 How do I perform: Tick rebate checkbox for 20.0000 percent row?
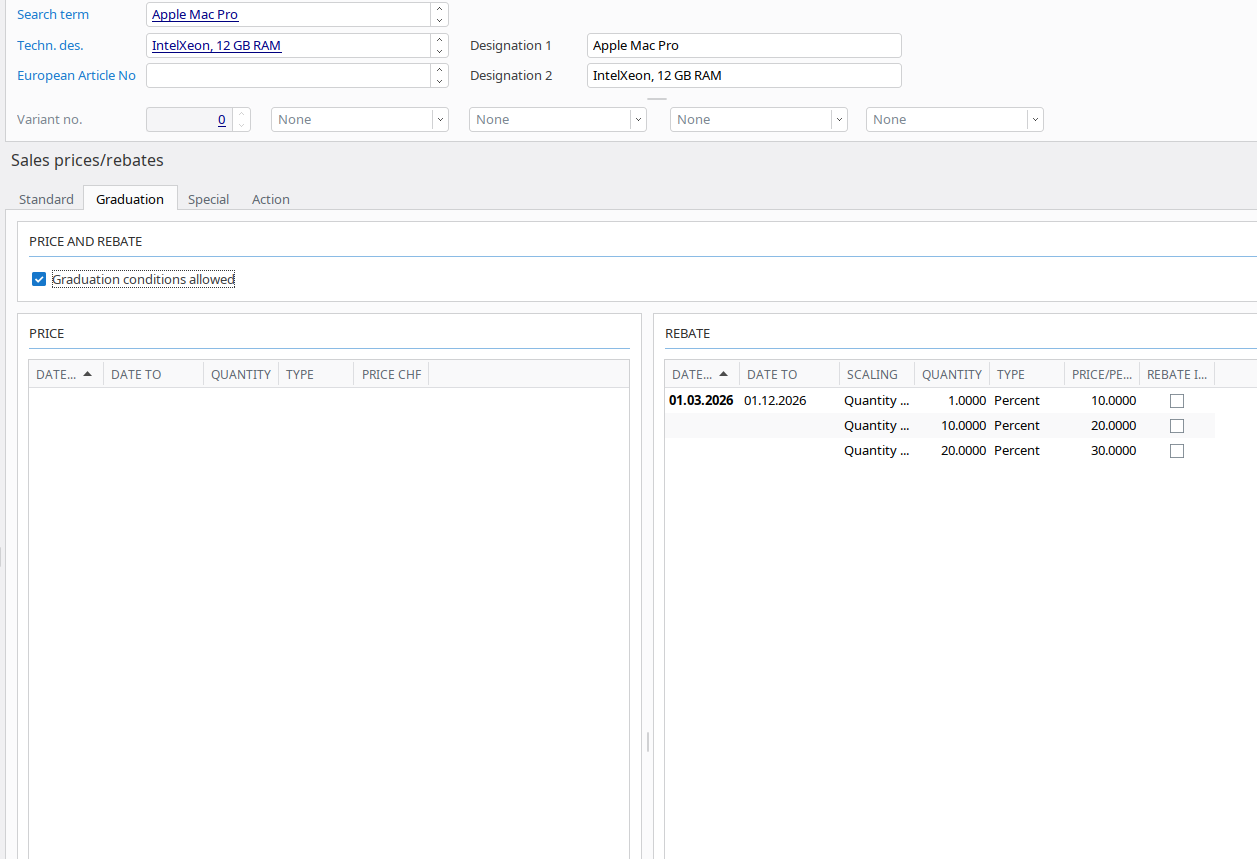1177,426
